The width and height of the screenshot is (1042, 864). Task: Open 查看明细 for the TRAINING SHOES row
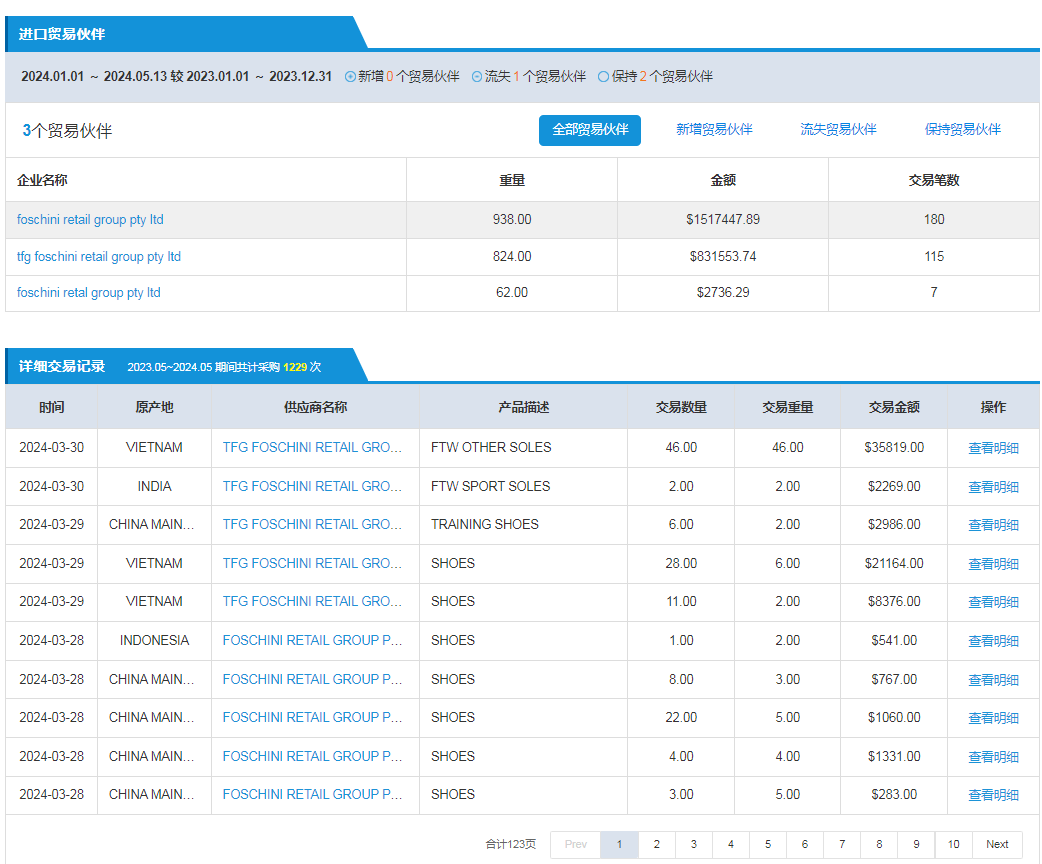993,525
